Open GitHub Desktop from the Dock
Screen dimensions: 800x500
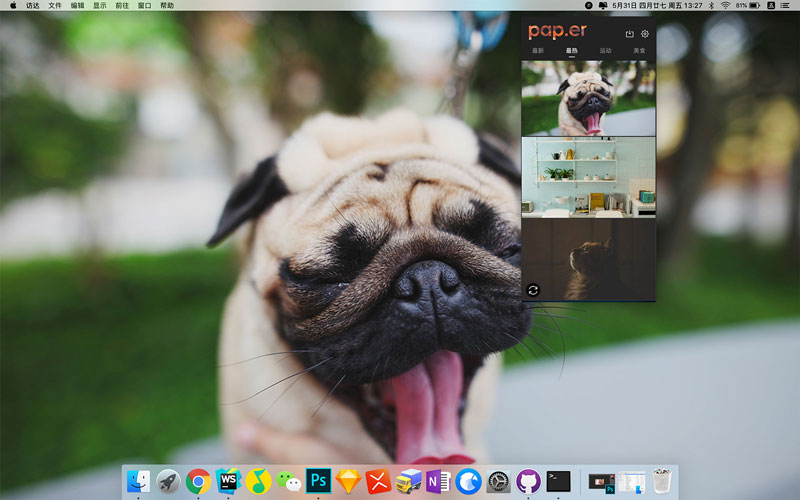point(528,481)
